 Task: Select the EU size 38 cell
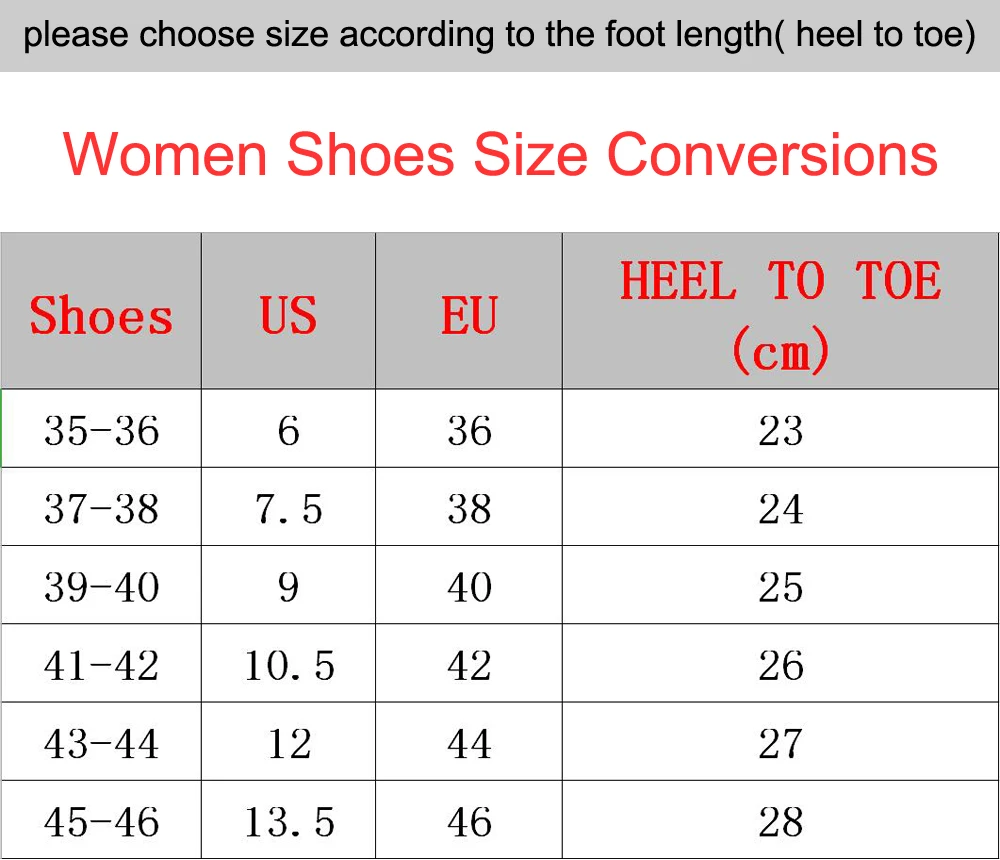pos(469,508)
